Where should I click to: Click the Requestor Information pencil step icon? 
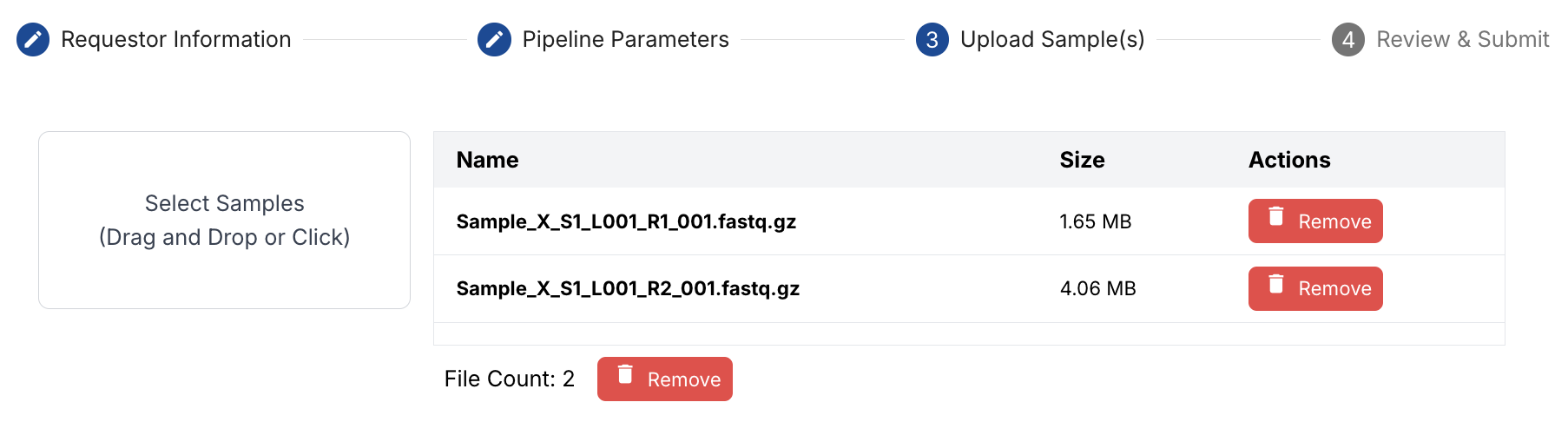pos(33,40)
